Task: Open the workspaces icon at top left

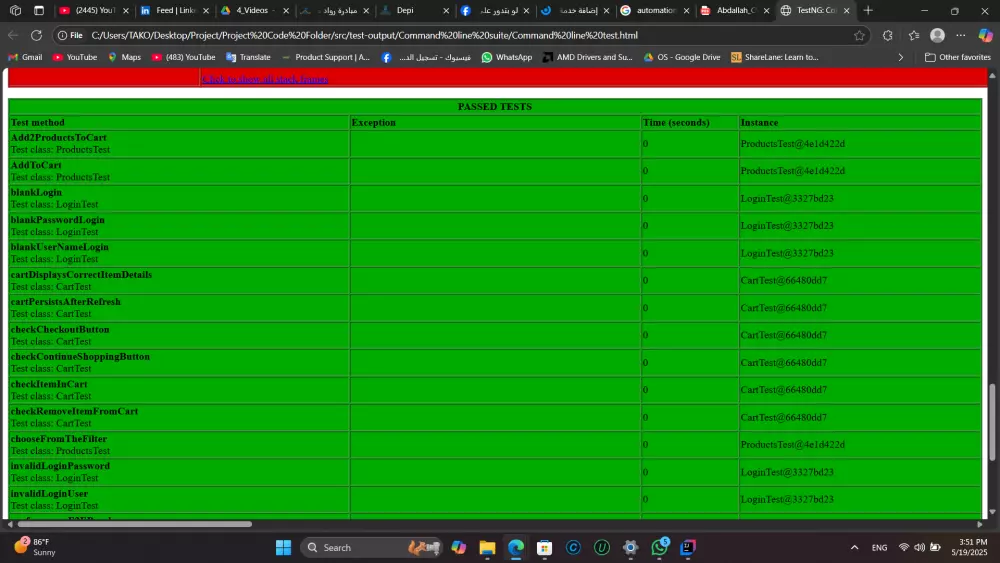Action: pyautogui.click(x=15, y=10)
